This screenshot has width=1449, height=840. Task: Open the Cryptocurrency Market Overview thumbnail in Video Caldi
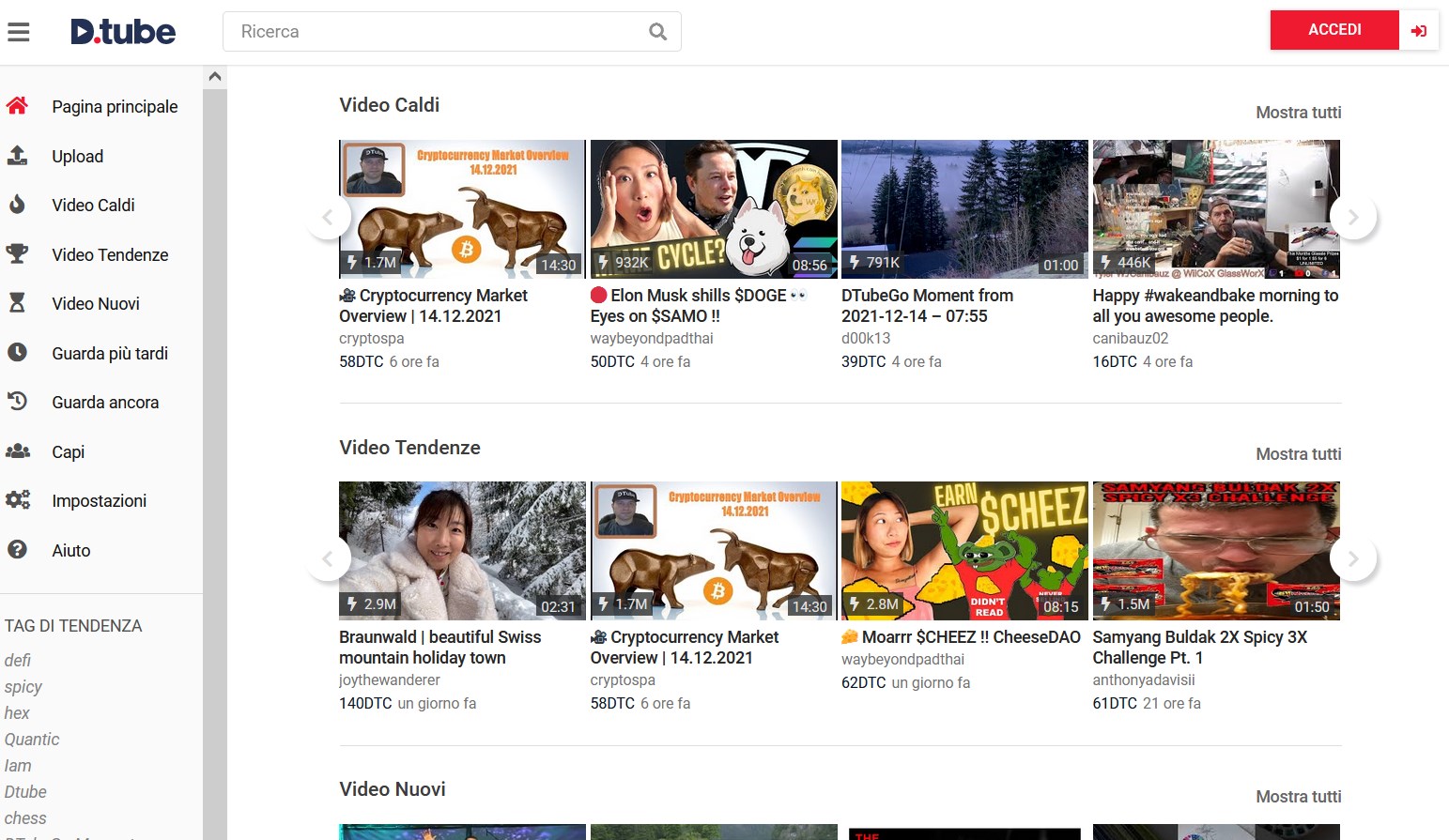462,209
